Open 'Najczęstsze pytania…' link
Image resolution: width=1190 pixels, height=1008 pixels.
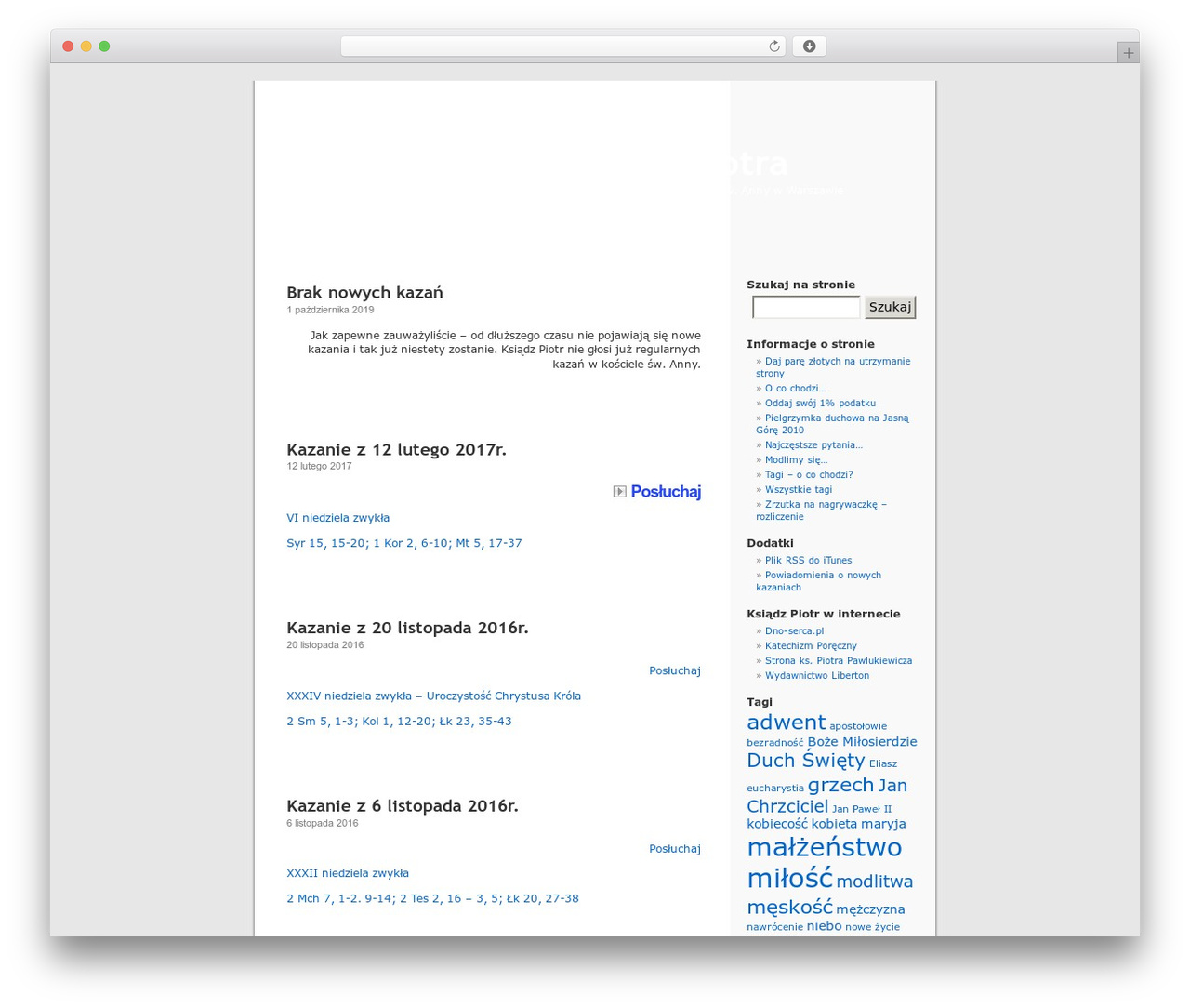pyautogui.click(x=813, y=445)
